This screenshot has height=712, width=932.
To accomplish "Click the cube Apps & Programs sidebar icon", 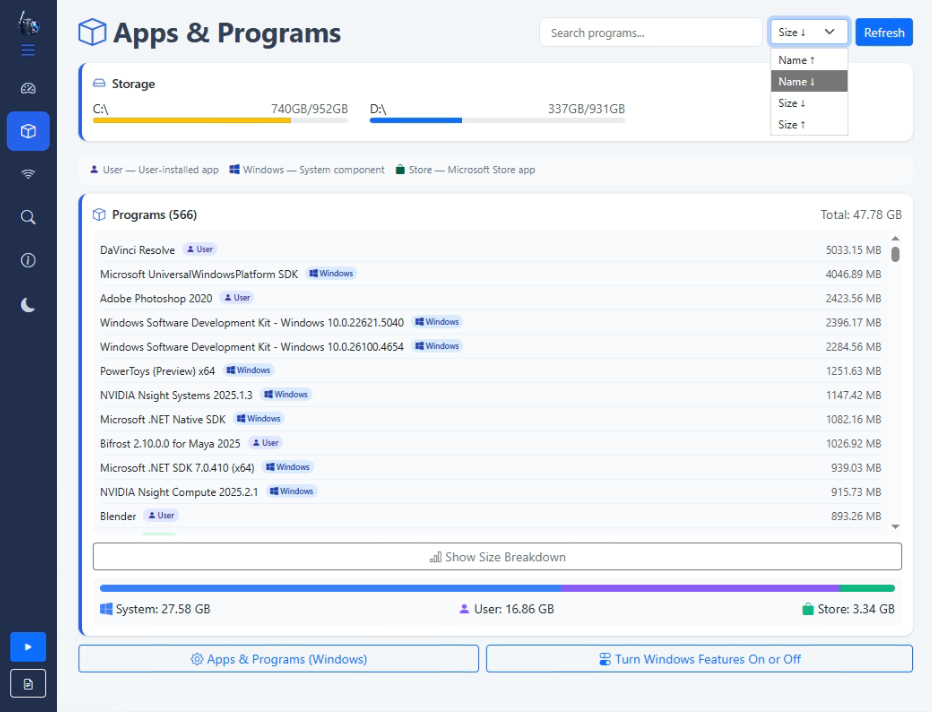I will tap(28, 131).
